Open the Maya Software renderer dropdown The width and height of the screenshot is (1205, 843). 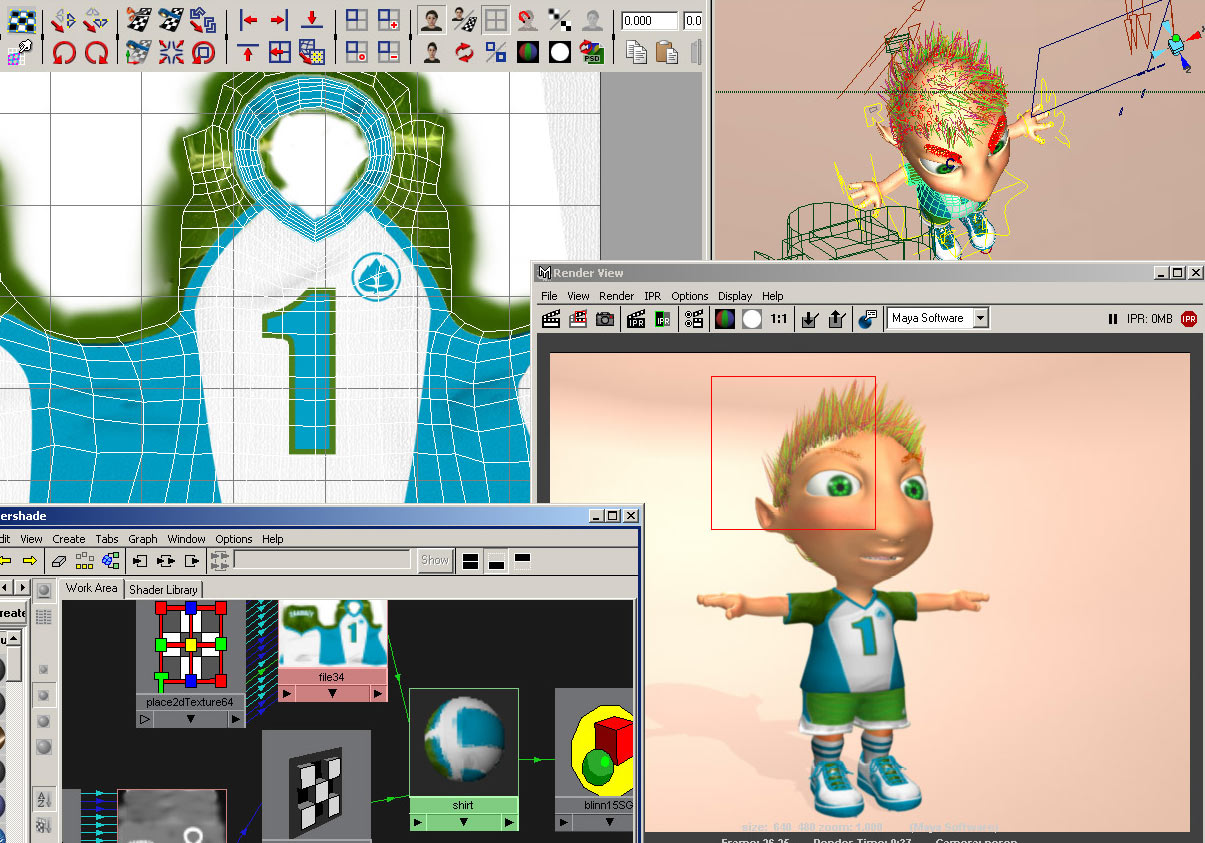click(980, 318)
